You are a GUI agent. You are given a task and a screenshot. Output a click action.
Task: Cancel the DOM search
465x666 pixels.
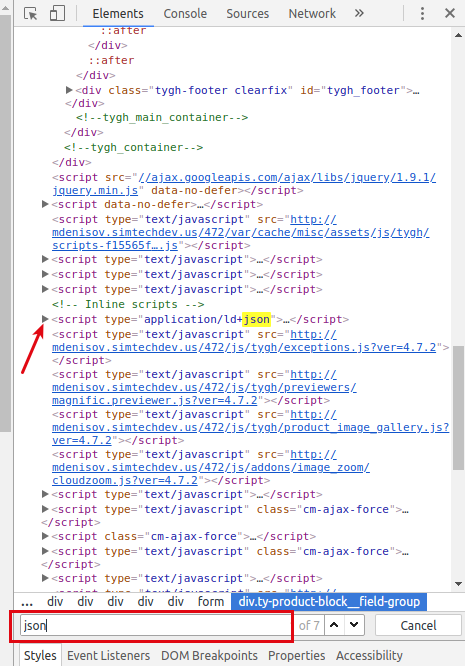pyautogui.click(x=418, y=625)
